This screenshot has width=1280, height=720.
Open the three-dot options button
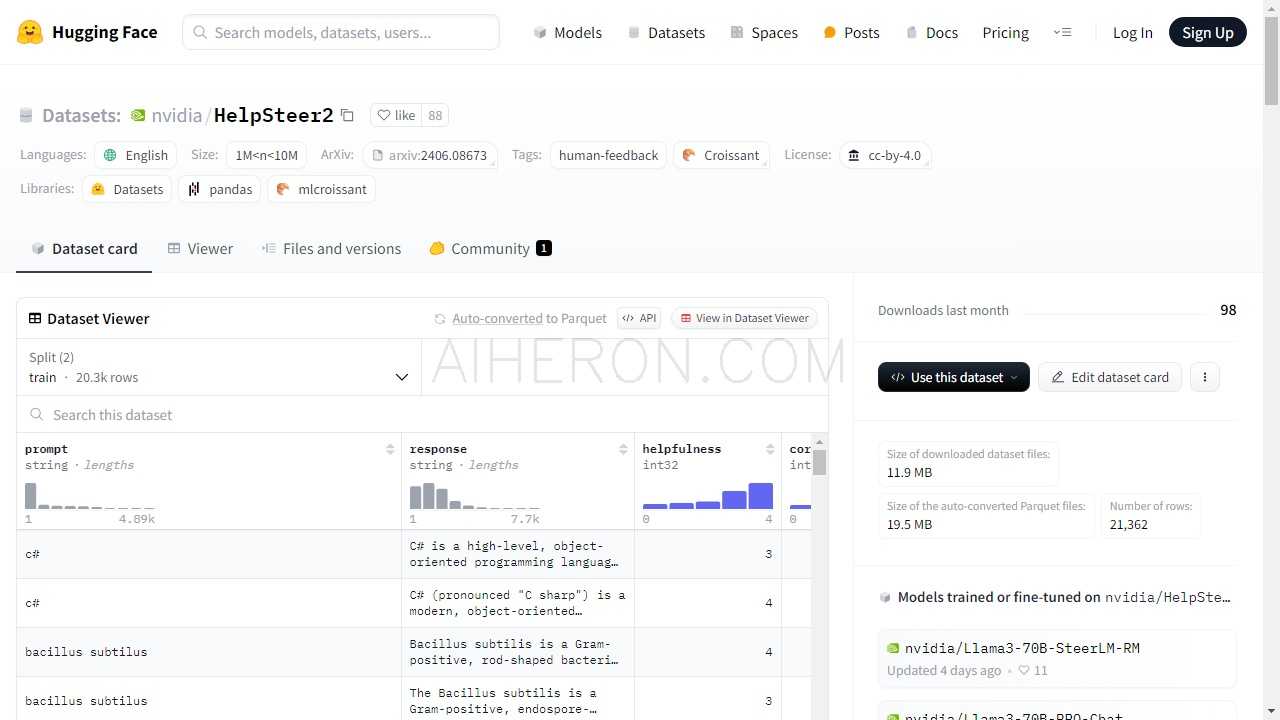point(1205,377)
